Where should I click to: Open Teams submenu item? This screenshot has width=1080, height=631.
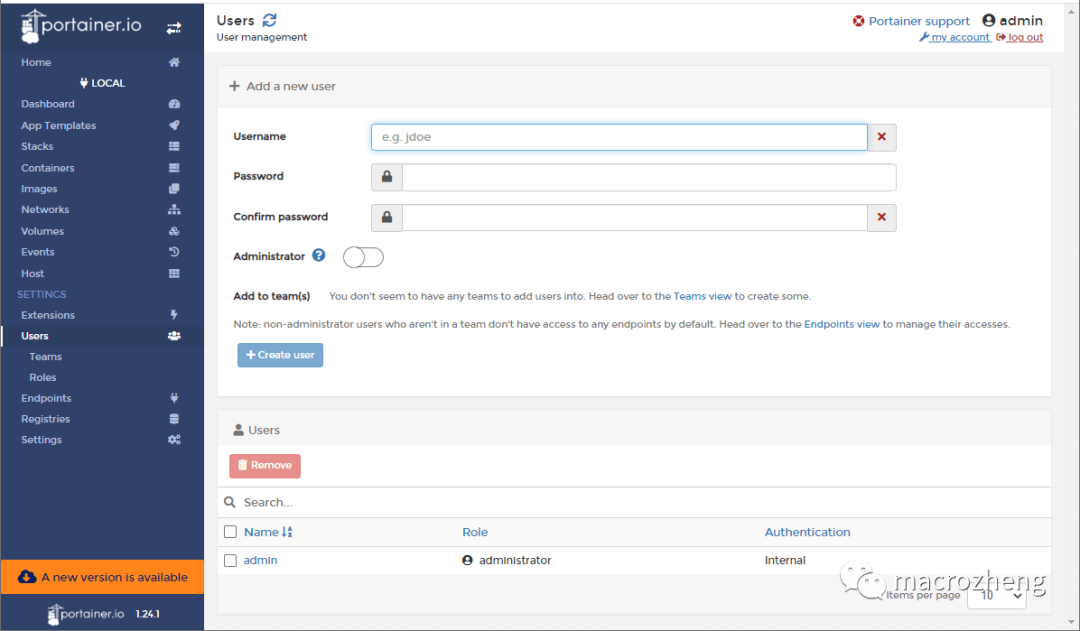point(45,356)
